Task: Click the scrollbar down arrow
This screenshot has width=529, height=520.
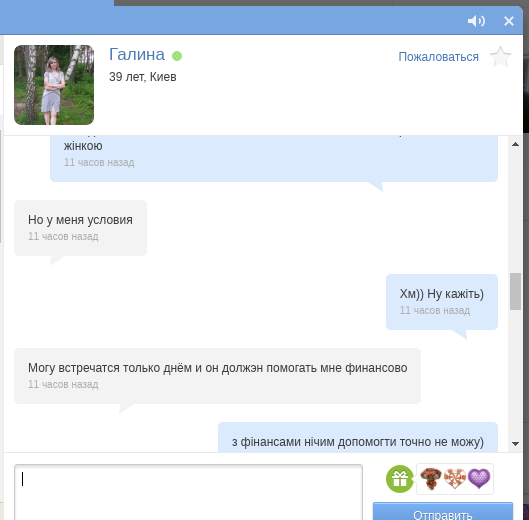Action: click(x=515, y=444)
